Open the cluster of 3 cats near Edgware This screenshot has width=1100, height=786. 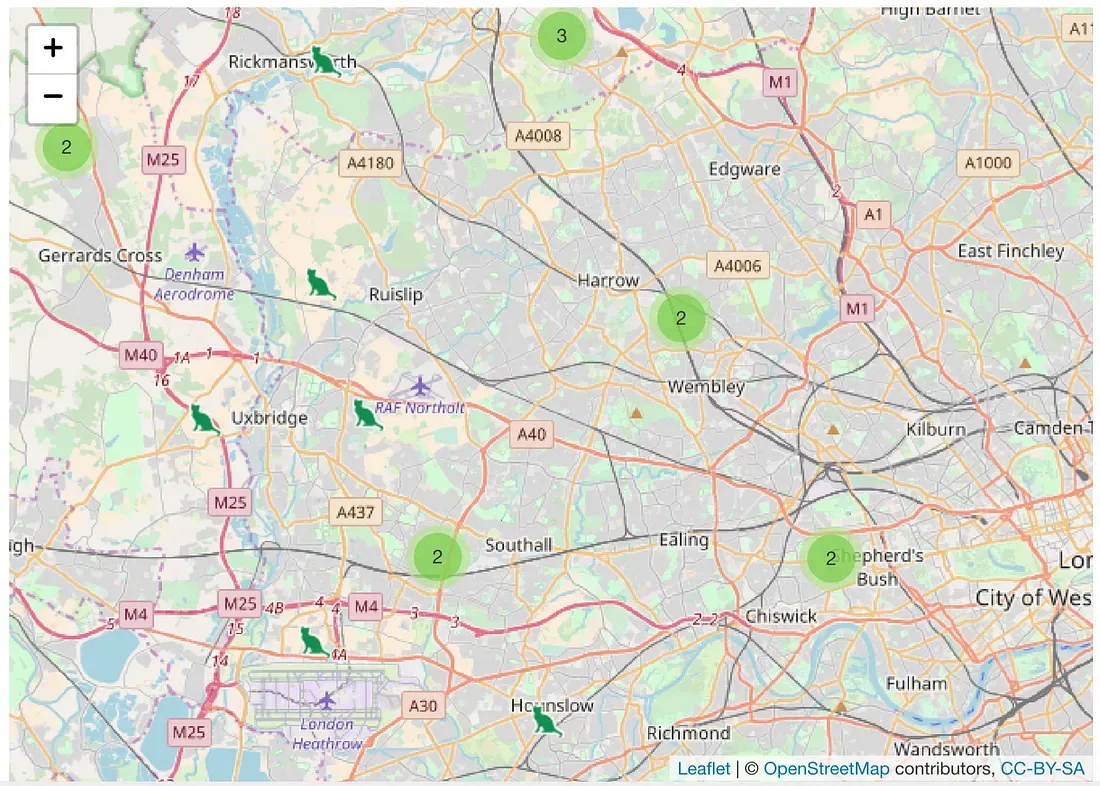point(560,35)
